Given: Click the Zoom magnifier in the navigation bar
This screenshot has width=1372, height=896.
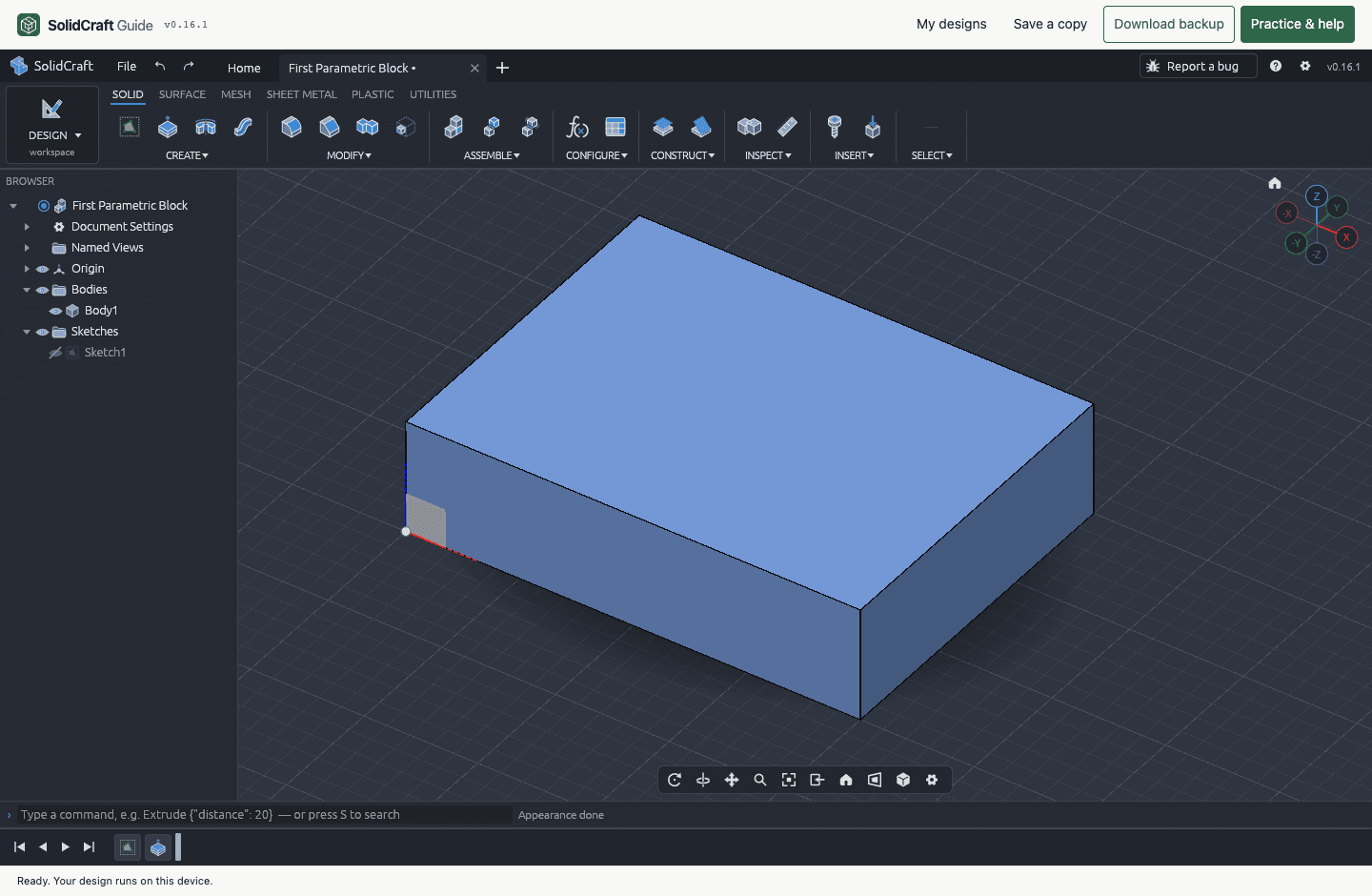Looking at the screenshot, I should click(760, 780).
